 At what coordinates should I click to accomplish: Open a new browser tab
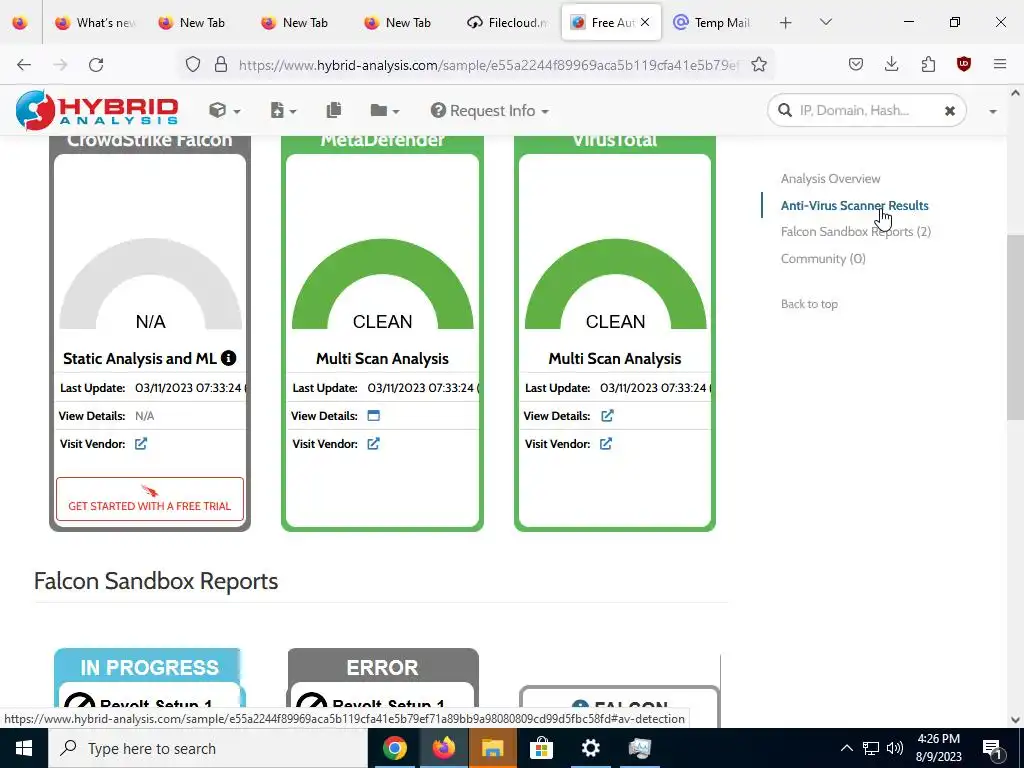coord(786,23)
